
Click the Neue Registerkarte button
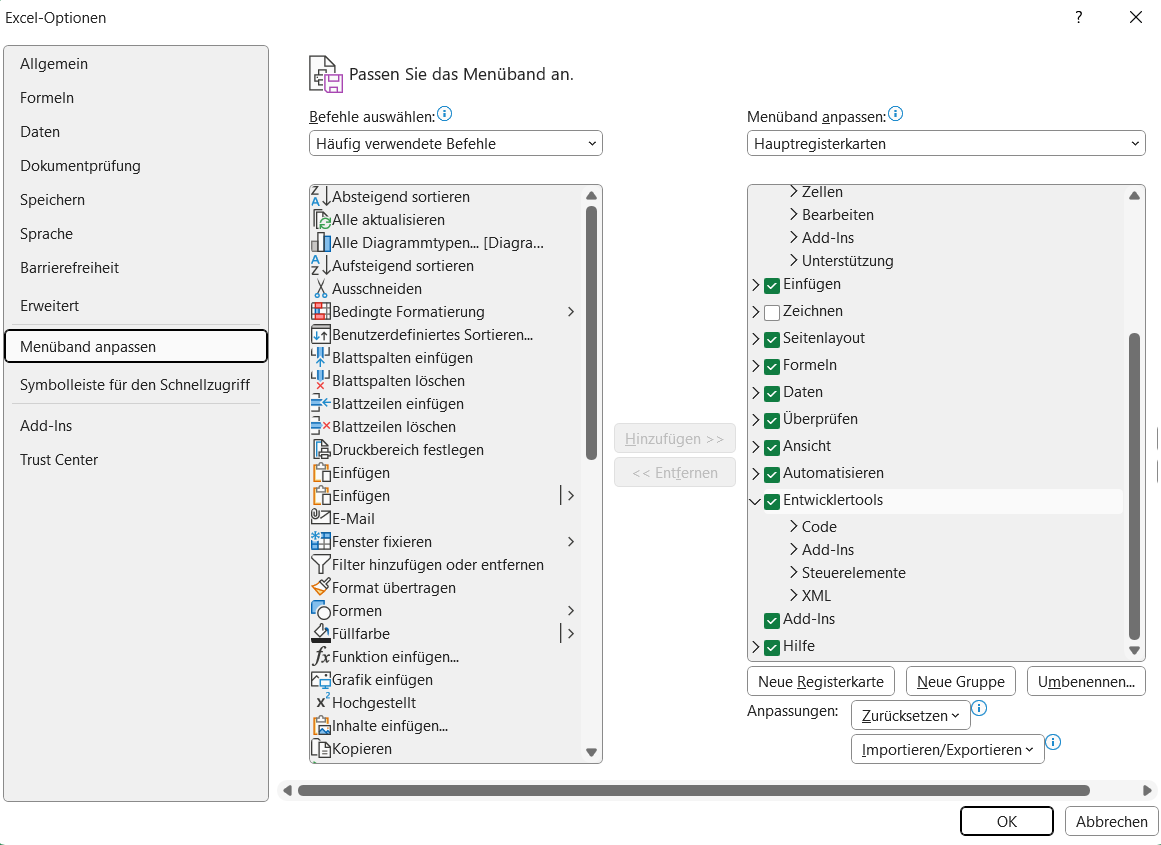point(820,681)
